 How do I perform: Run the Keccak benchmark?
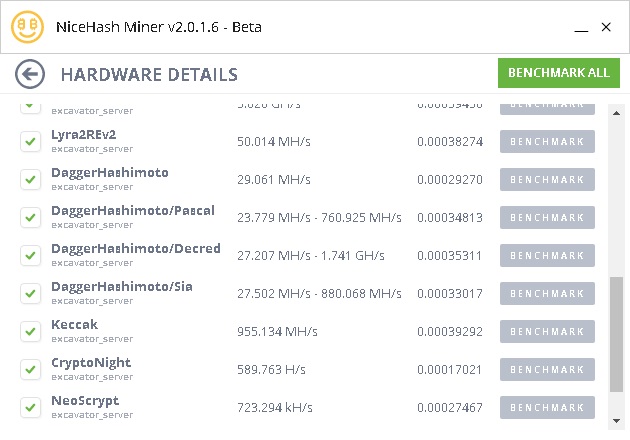click(x=547, y=332)
